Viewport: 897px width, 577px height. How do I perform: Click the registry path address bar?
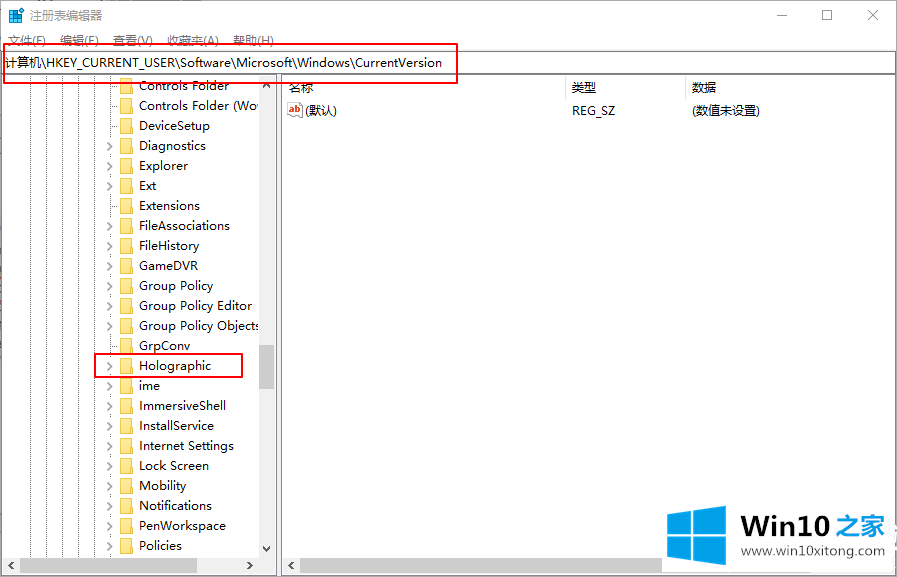pyautogui.click(x=448, y=63)
